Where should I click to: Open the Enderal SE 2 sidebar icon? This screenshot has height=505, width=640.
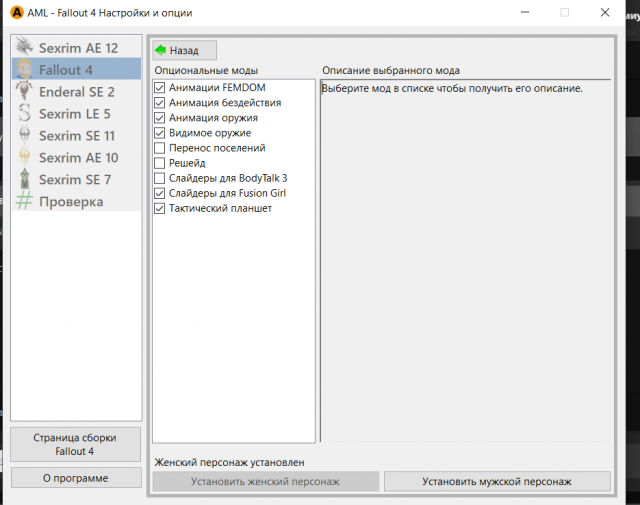point(25,92)
